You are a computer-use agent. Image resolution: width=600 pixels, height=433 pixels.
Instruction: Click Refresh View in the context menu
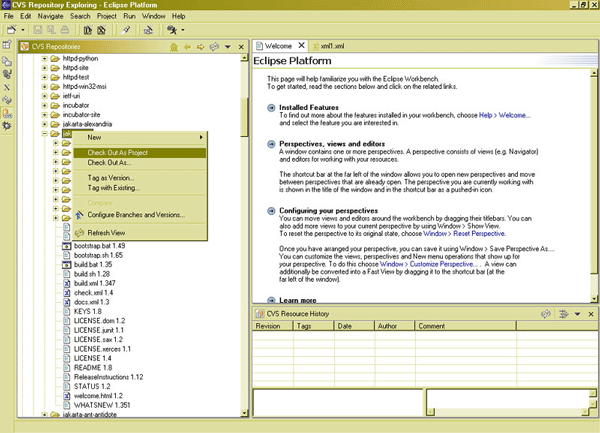point(140,233)
